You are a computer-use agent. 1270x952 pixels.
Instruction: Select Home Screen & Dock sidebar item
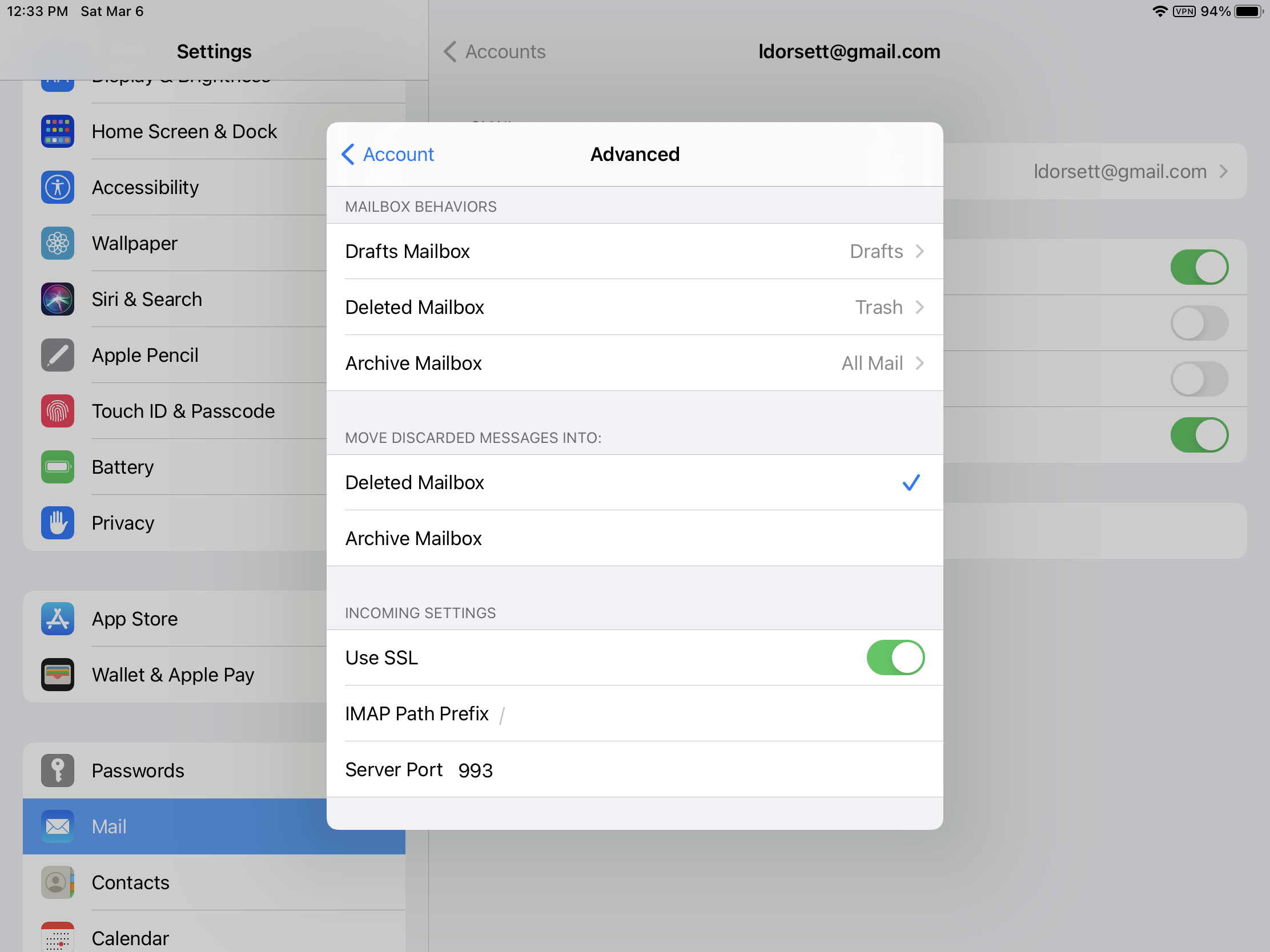[x=184, y=131]
